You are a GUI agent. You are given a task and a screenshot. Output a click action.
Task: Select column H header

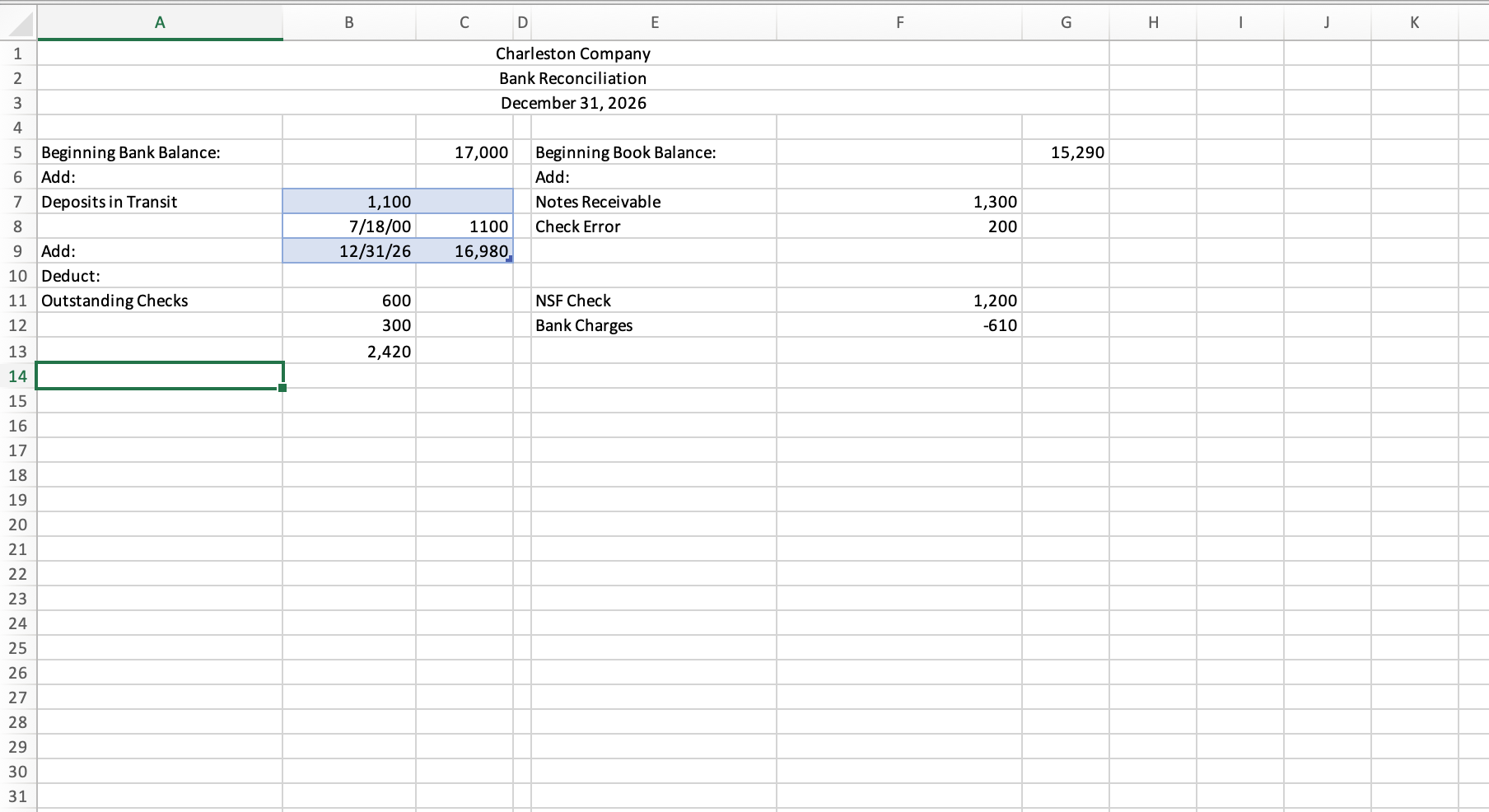click(1153, 22)
